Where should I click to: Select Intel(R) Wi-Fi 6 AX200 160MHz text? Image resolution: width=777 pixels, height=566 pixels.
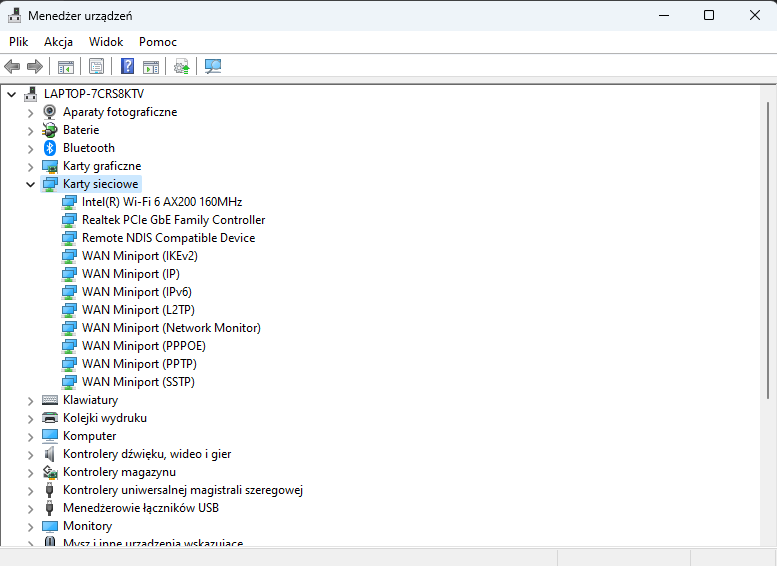[x=162, y=202]
